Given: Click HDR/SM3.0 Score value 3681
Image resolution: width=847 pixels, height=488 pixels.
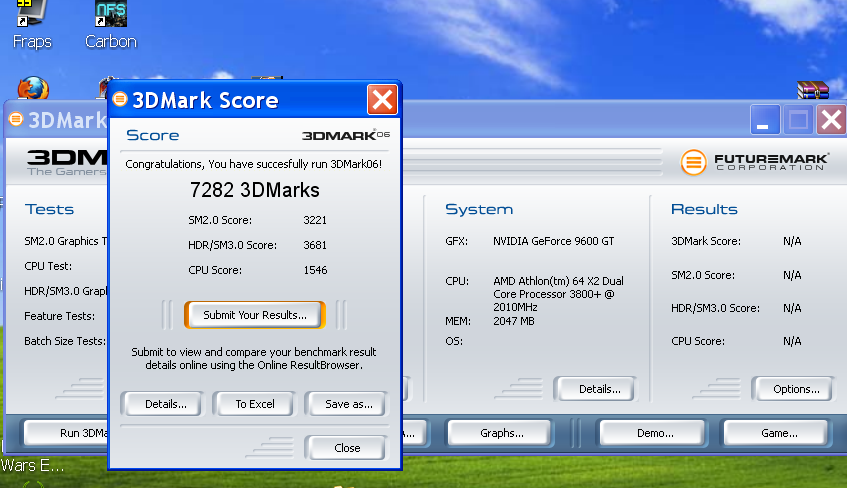Looking at the screenshot, I should 315,245.
